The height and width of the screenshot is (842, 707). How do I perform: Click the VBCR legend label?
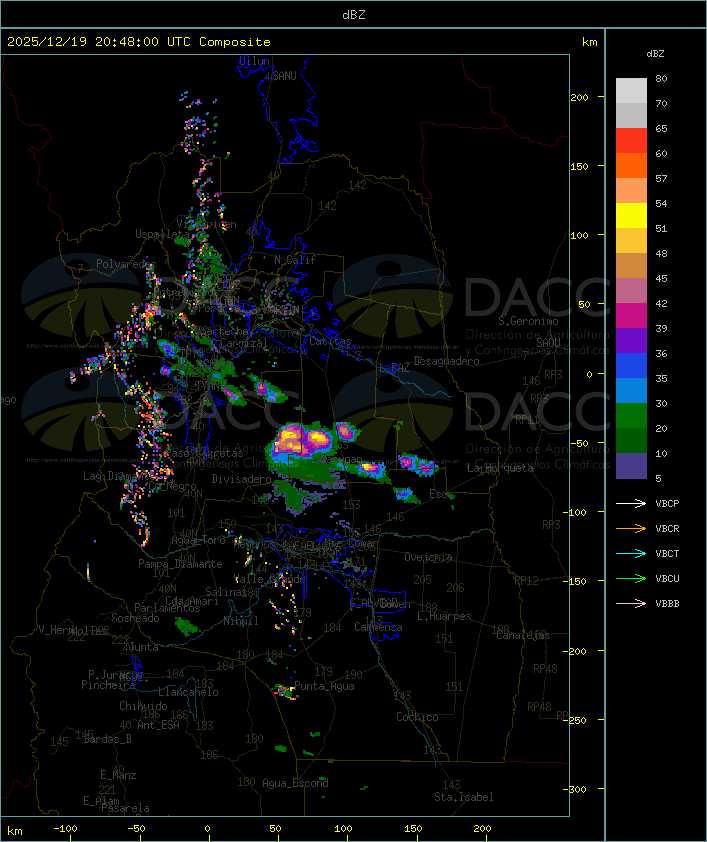(667, 528)
